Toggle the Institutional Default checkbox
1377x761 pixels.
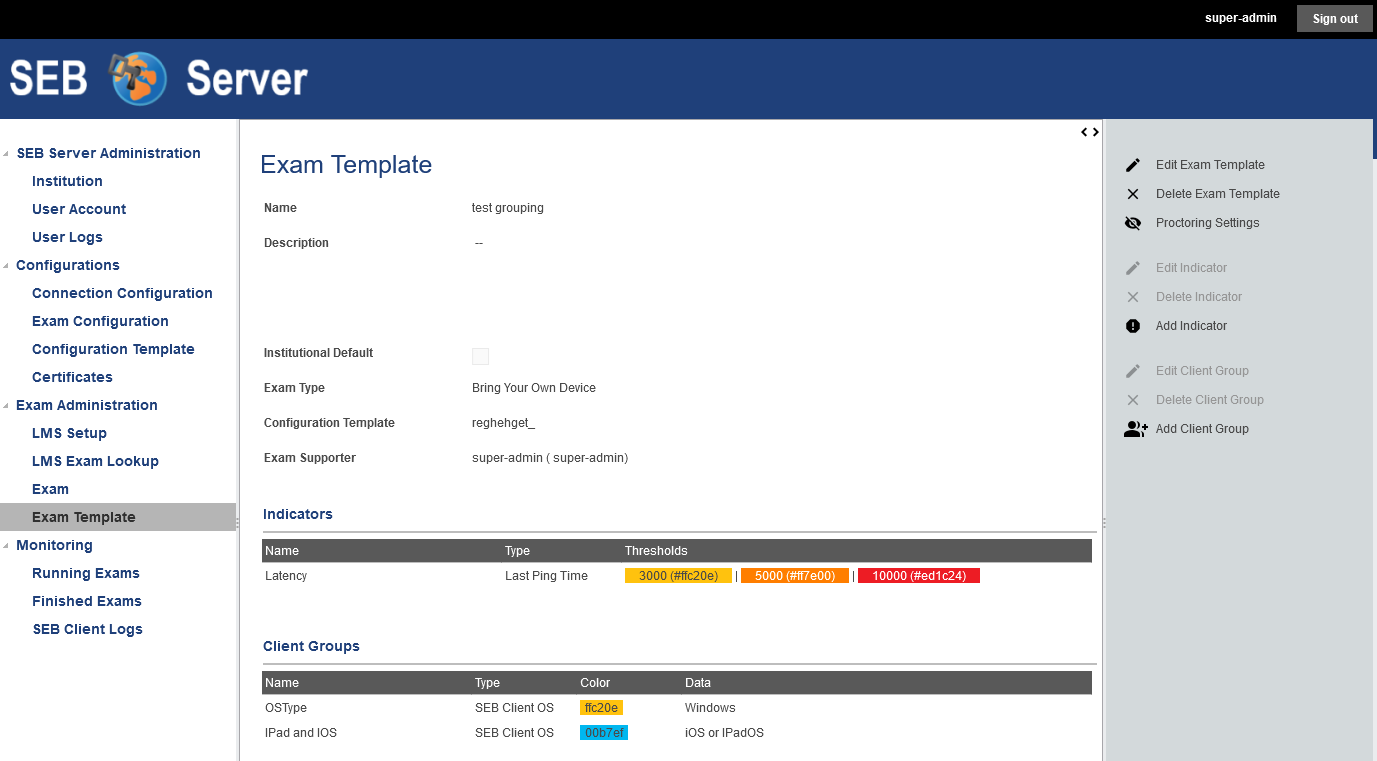coord(480,356)
